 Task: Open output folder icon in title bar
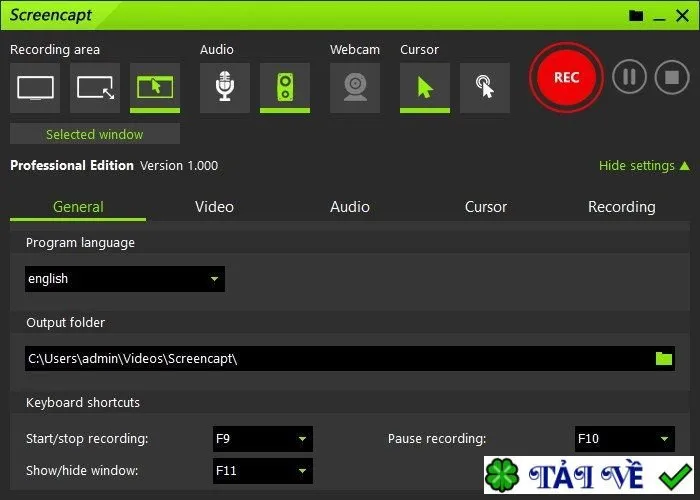click(x=636, y=16)
